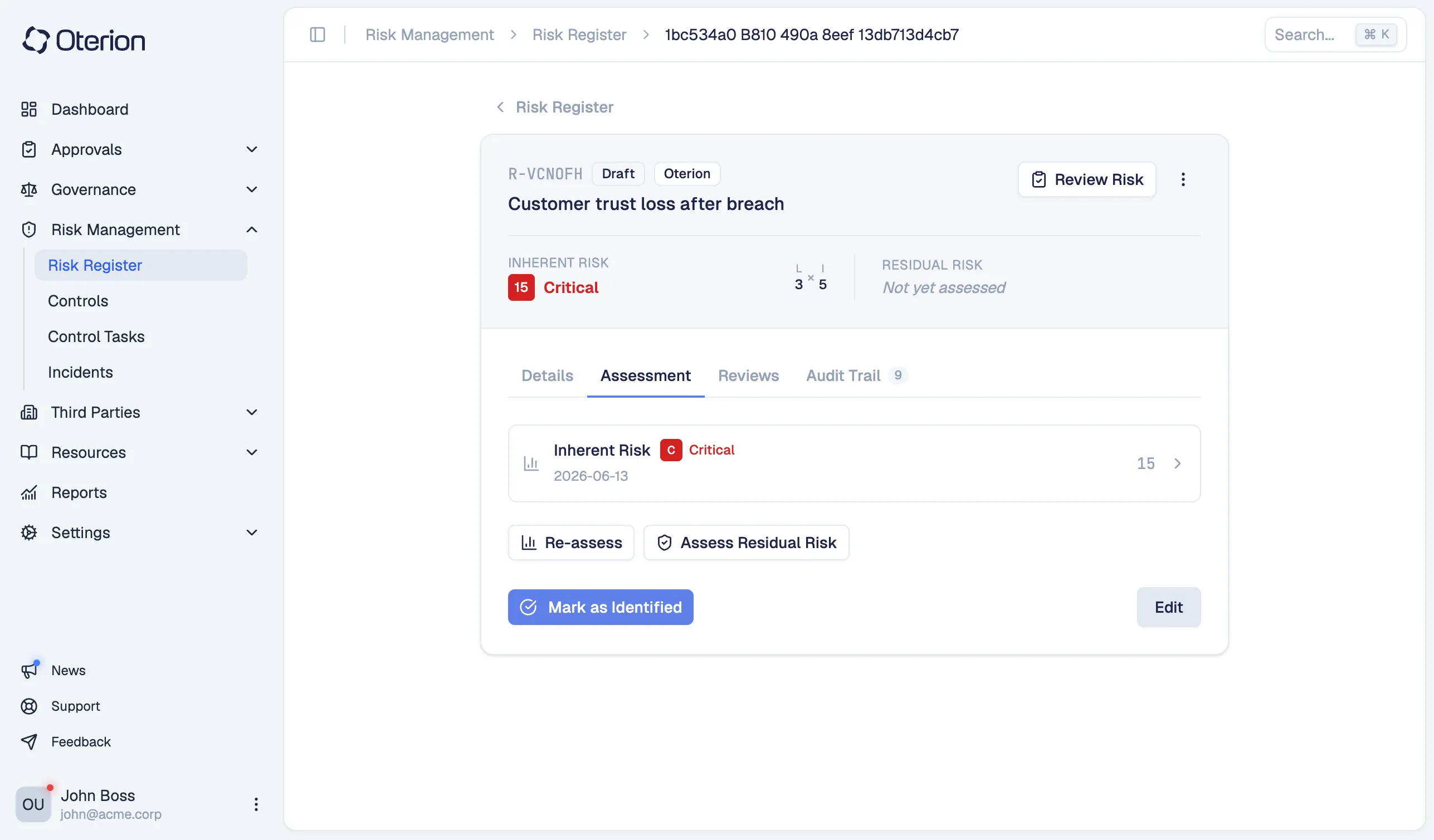This screenshot has width=1434, height=840.
Task: Select the Assessment tab
Action: coord(645,375)
